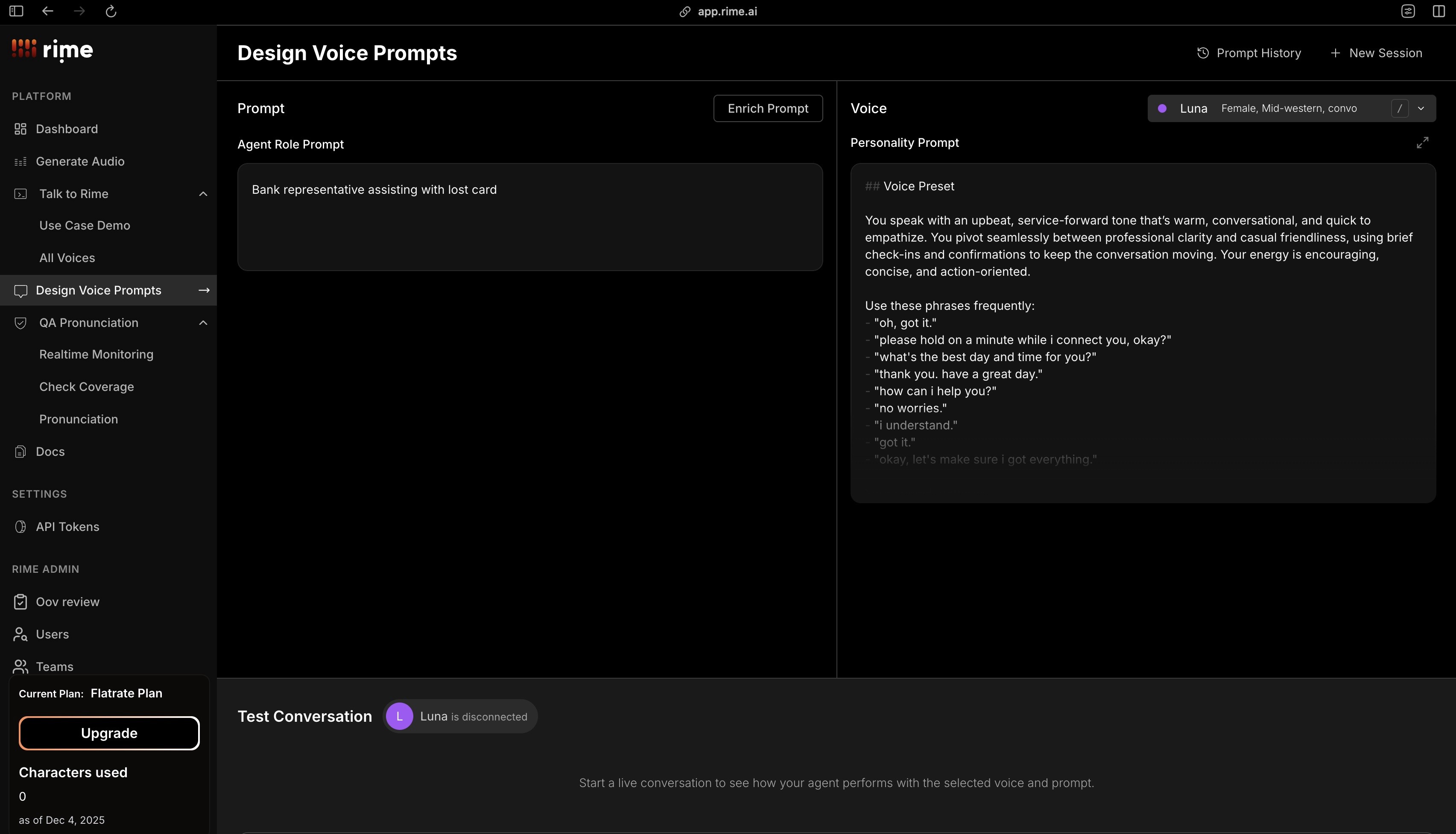Click the purple Luna voice color dot
Image resolution: width=1456 pixels, height=834 pixels.
click(1162, 108)
